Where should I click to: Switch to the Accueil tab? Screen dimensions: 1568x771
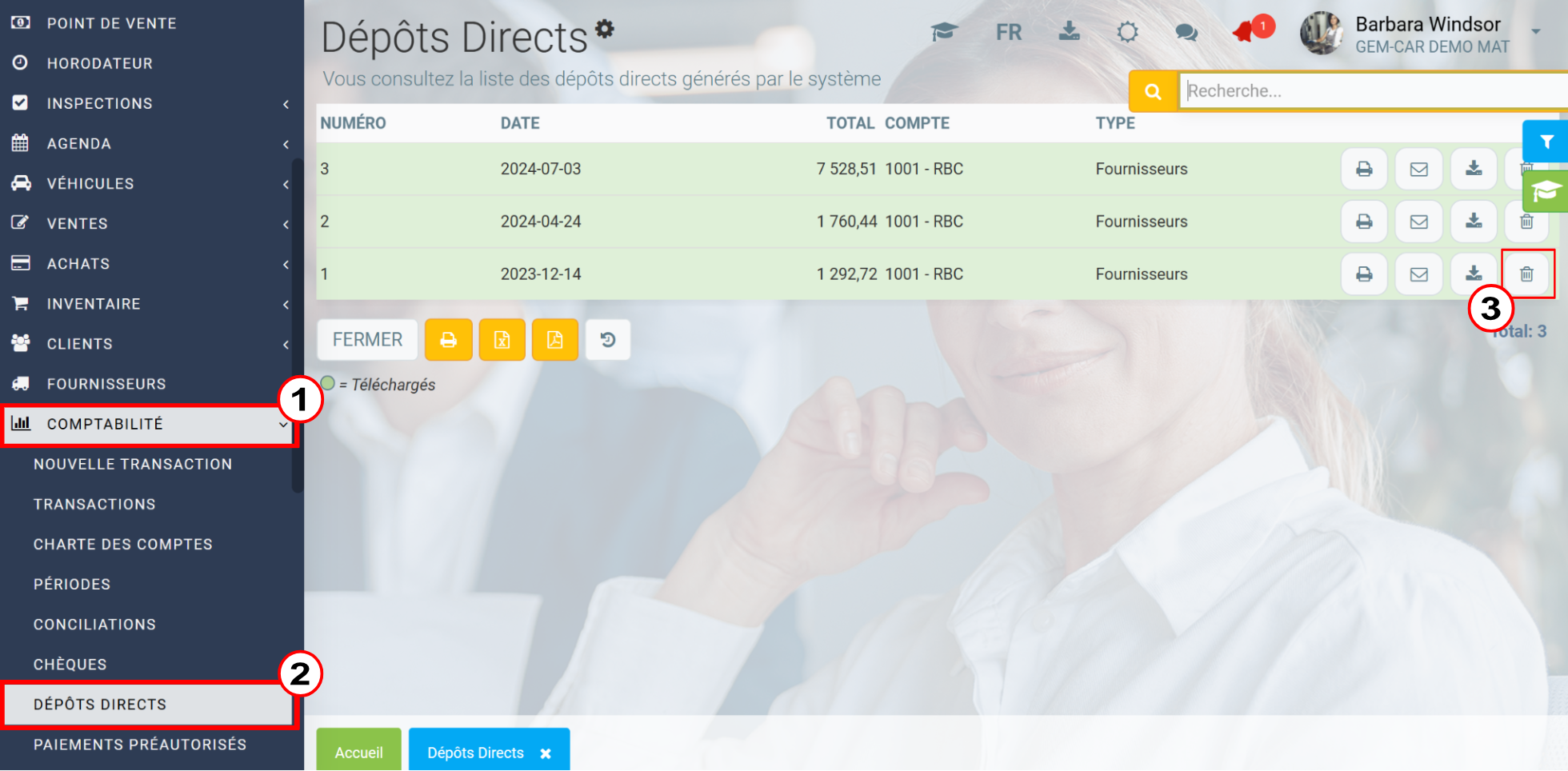[x=358, y=752]
